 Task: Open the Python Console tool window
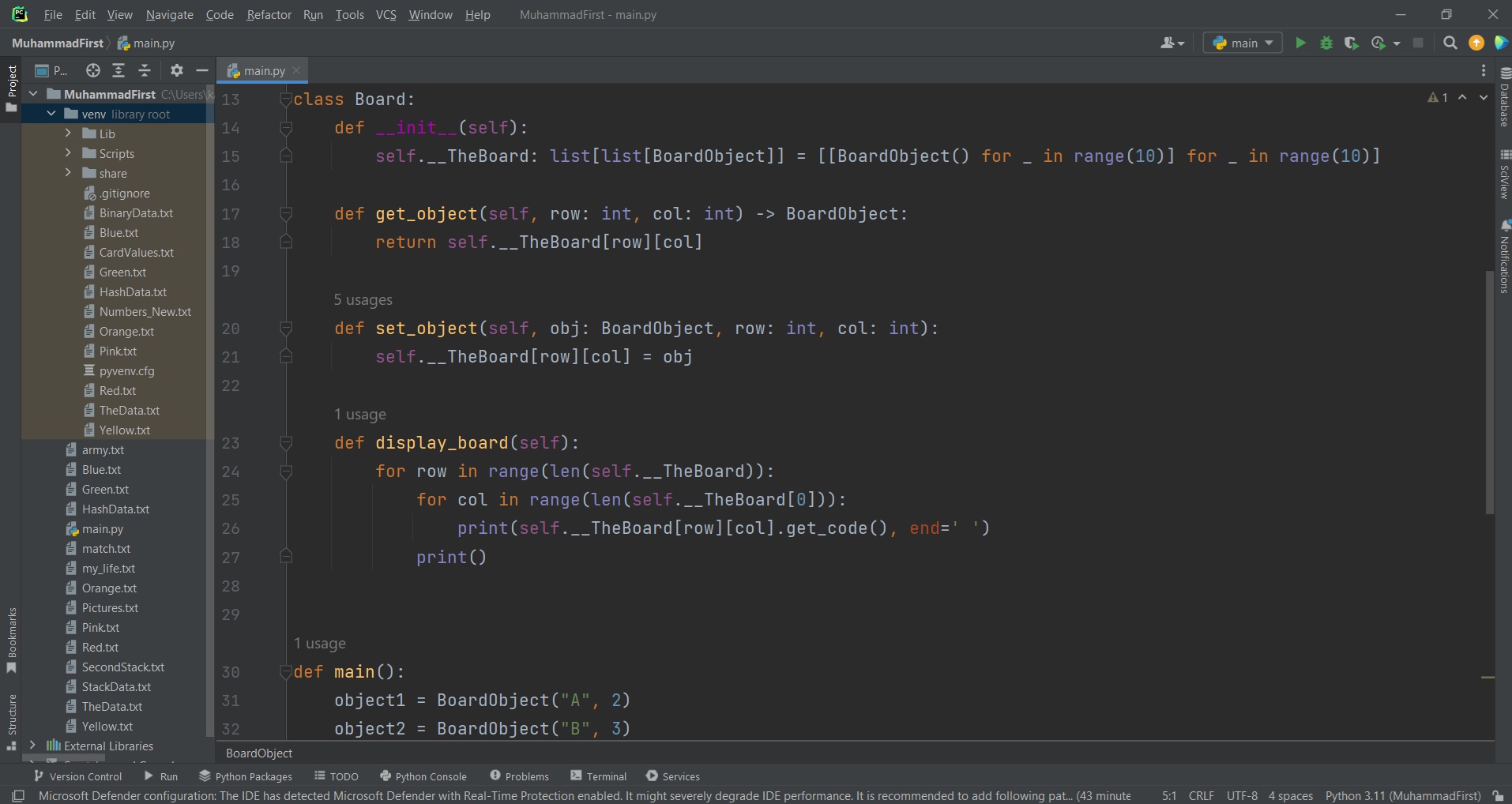[423, 776]
